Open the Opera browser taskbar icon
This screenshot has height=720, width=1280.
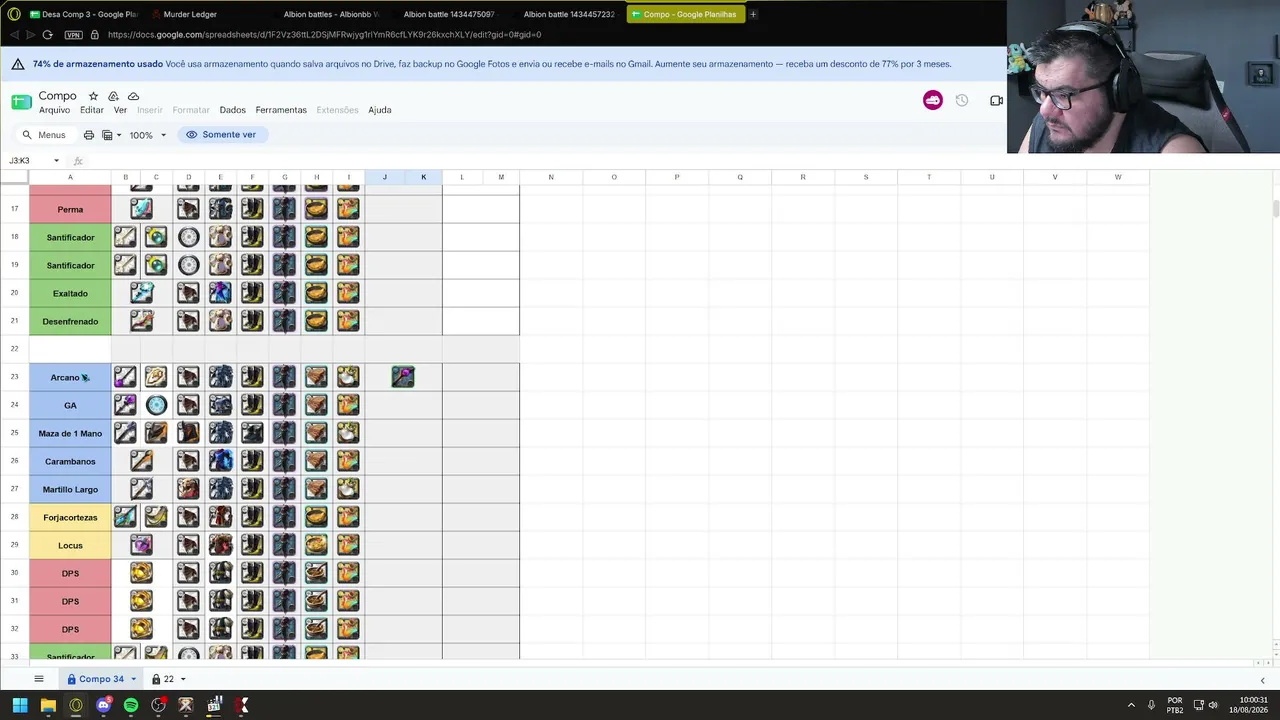[x=76, y=705]
